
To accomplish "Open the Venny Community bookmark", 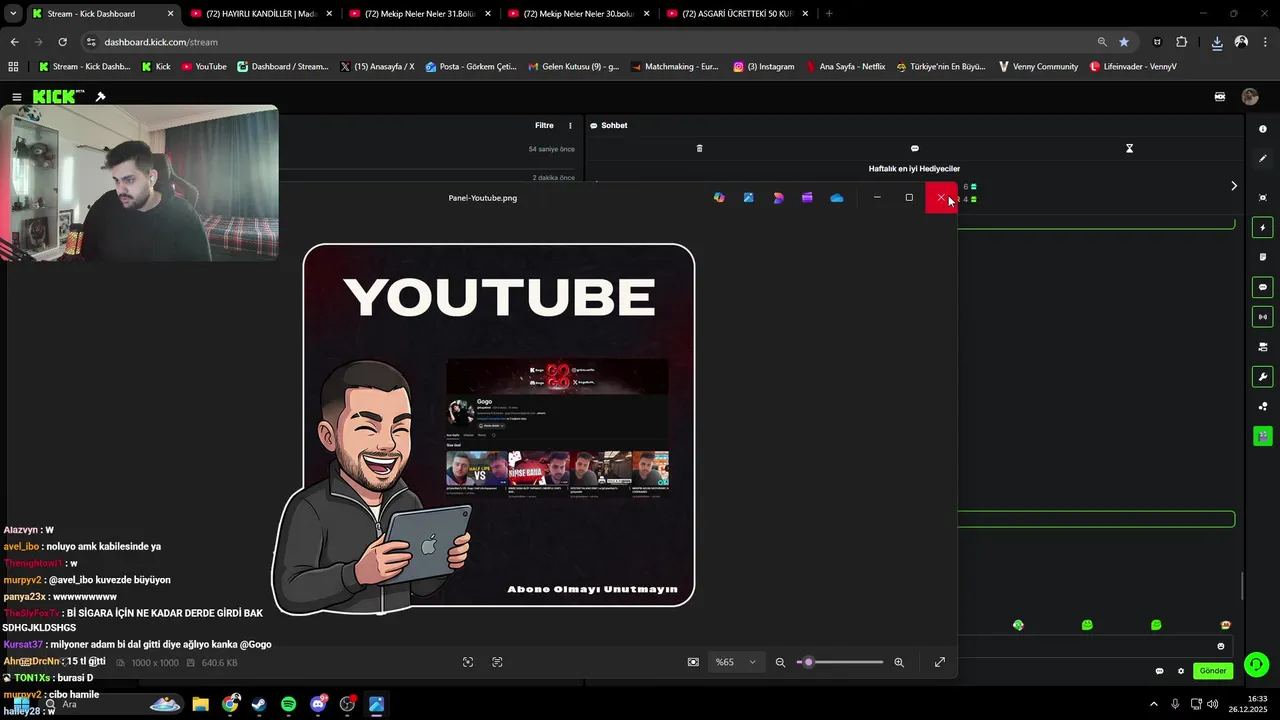I will tap(1038, 67).
